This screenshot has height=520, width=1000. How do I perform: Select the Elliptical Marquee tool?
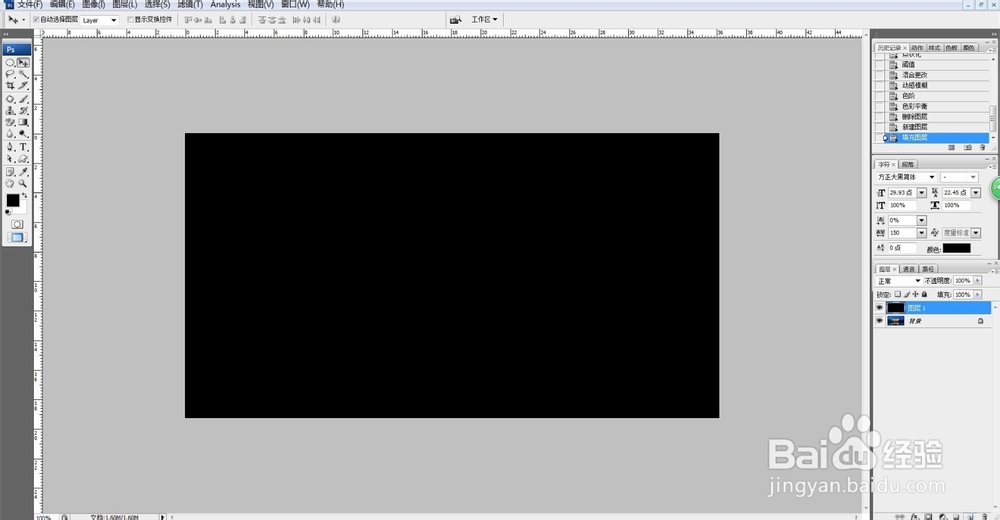(10, 63)
